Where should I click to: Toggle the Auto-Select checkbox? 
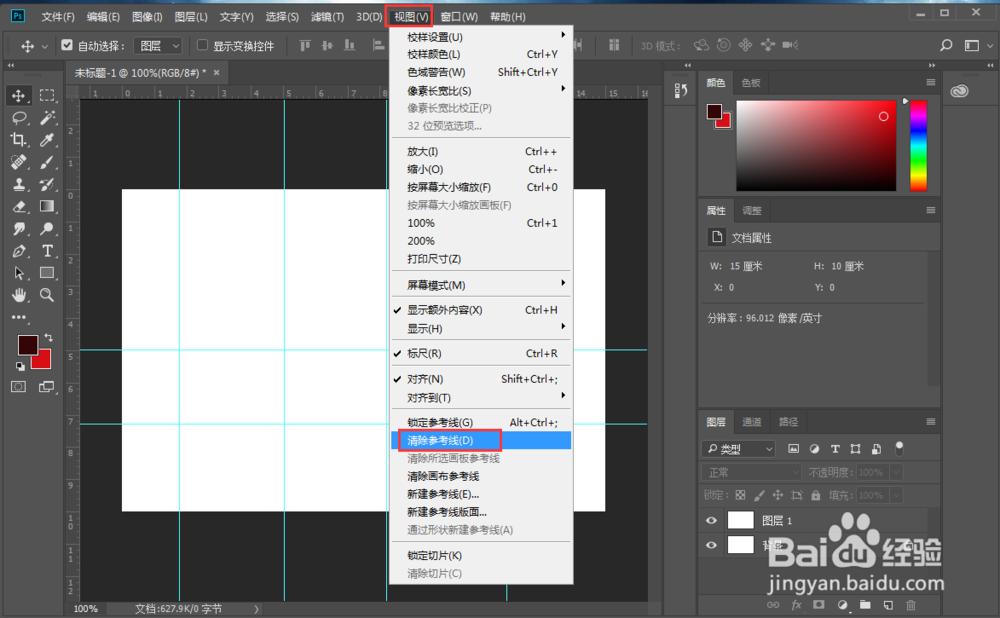click(67, 45)
